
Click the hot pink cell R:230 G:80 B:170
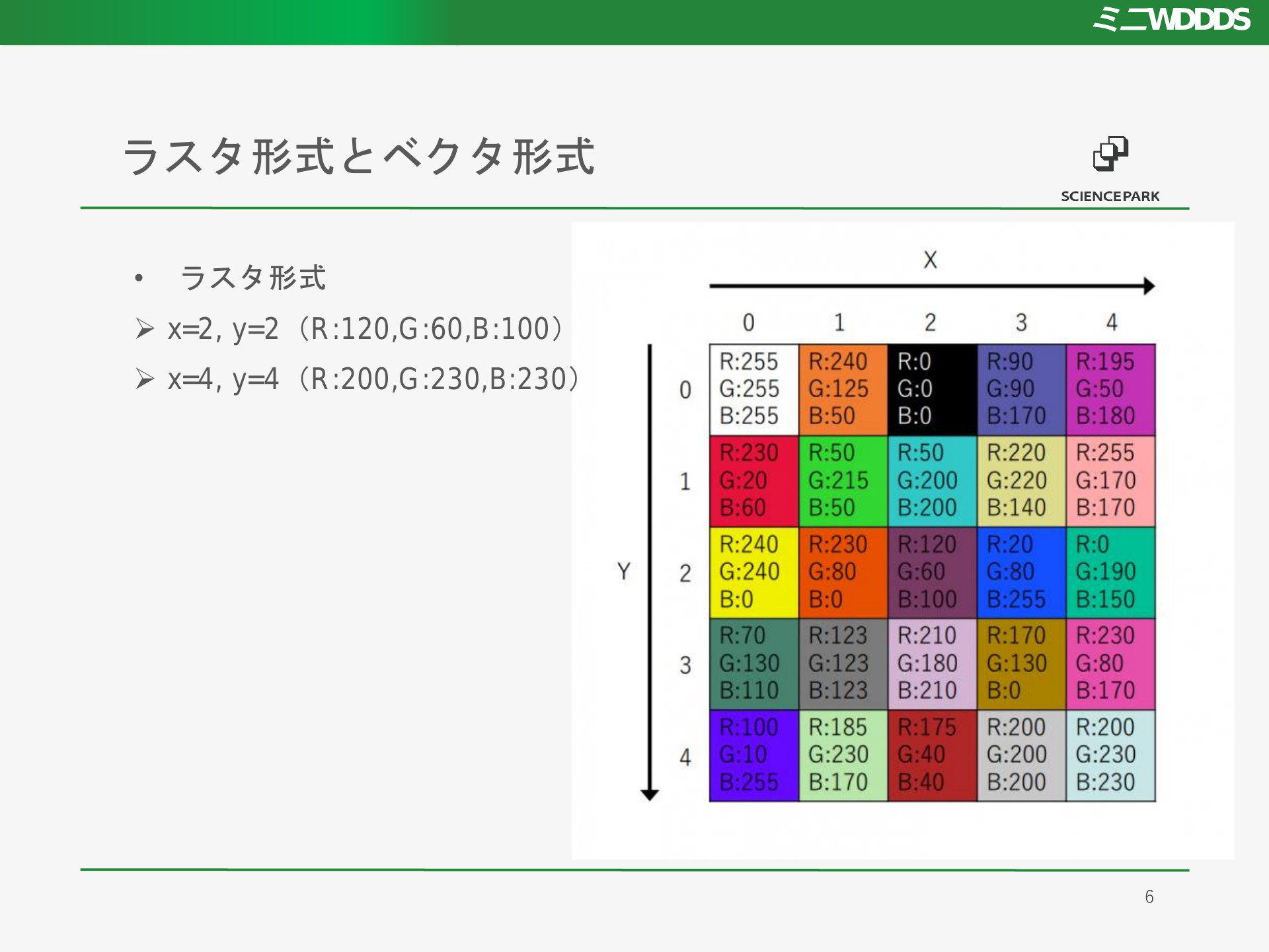pyautogui.click(x=1111, y=664)
